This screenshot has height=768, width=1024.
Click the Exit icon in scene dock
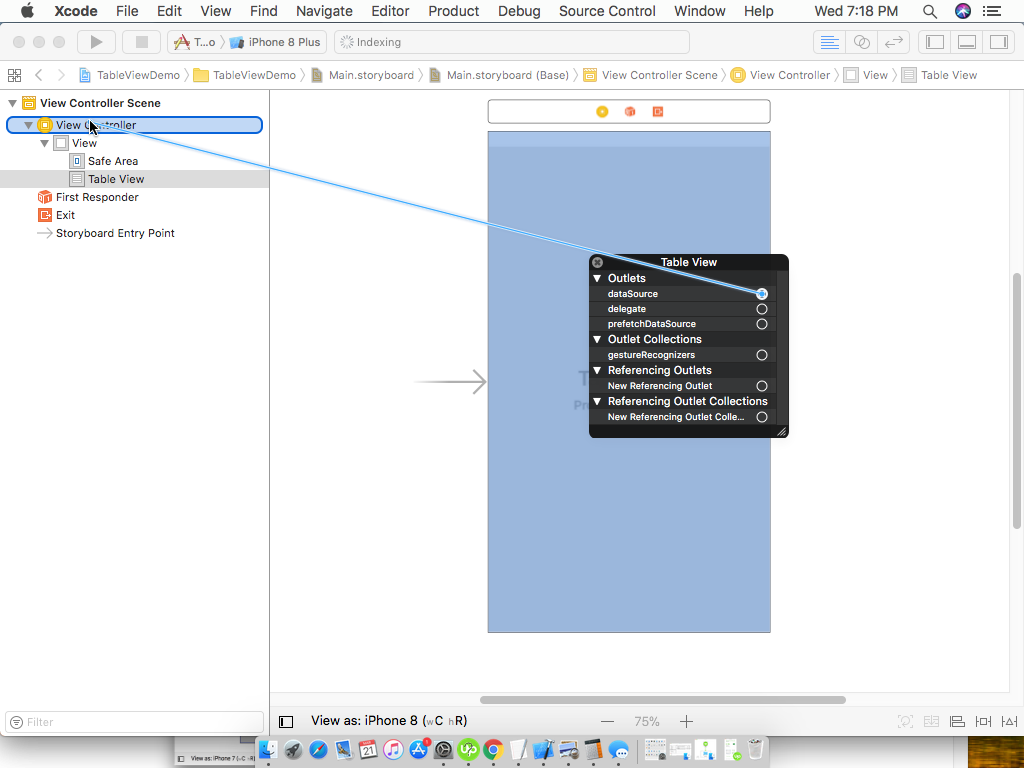tap(658, 112)
